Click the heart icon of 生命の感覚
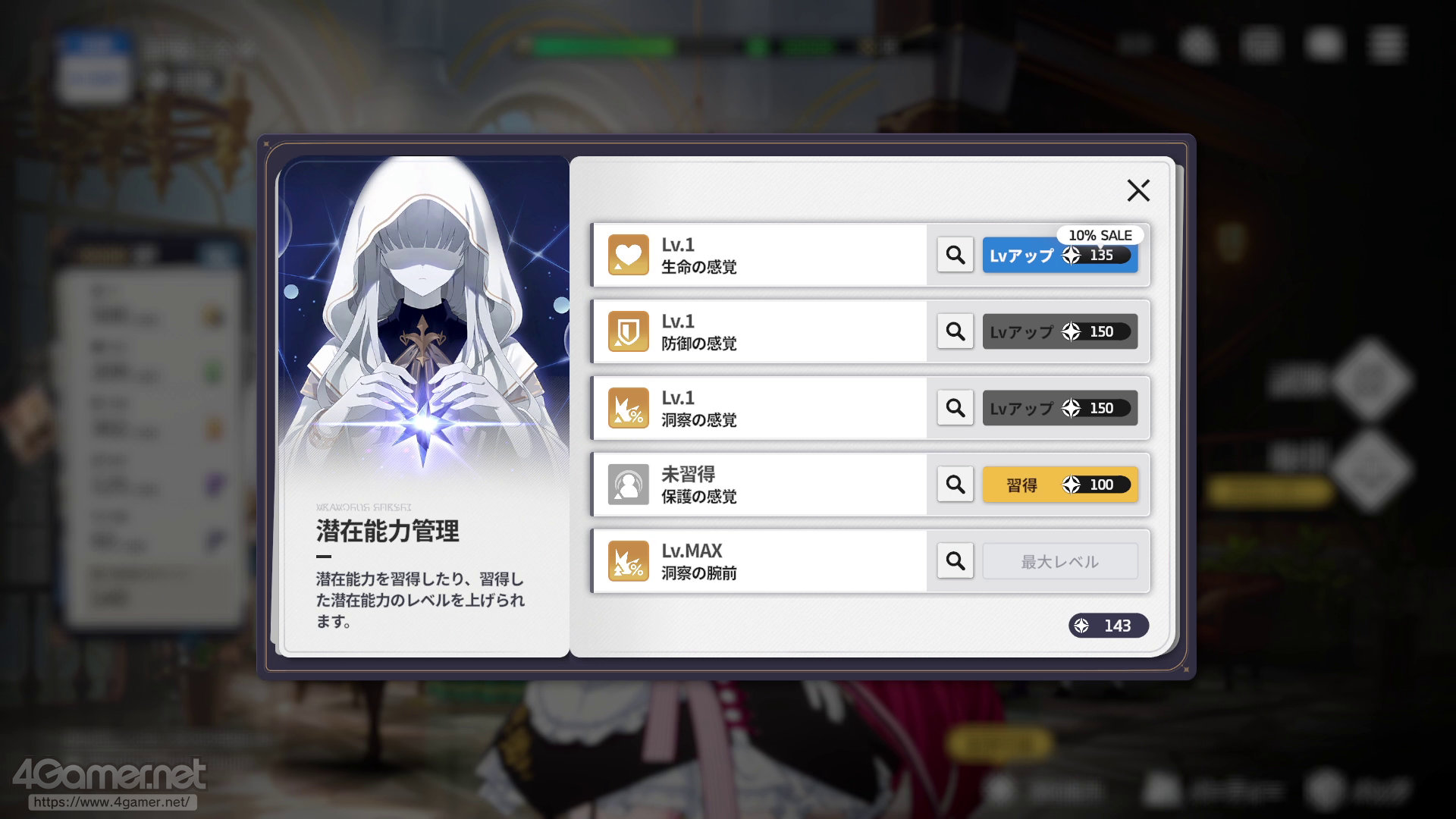 (x=629, y=255)
